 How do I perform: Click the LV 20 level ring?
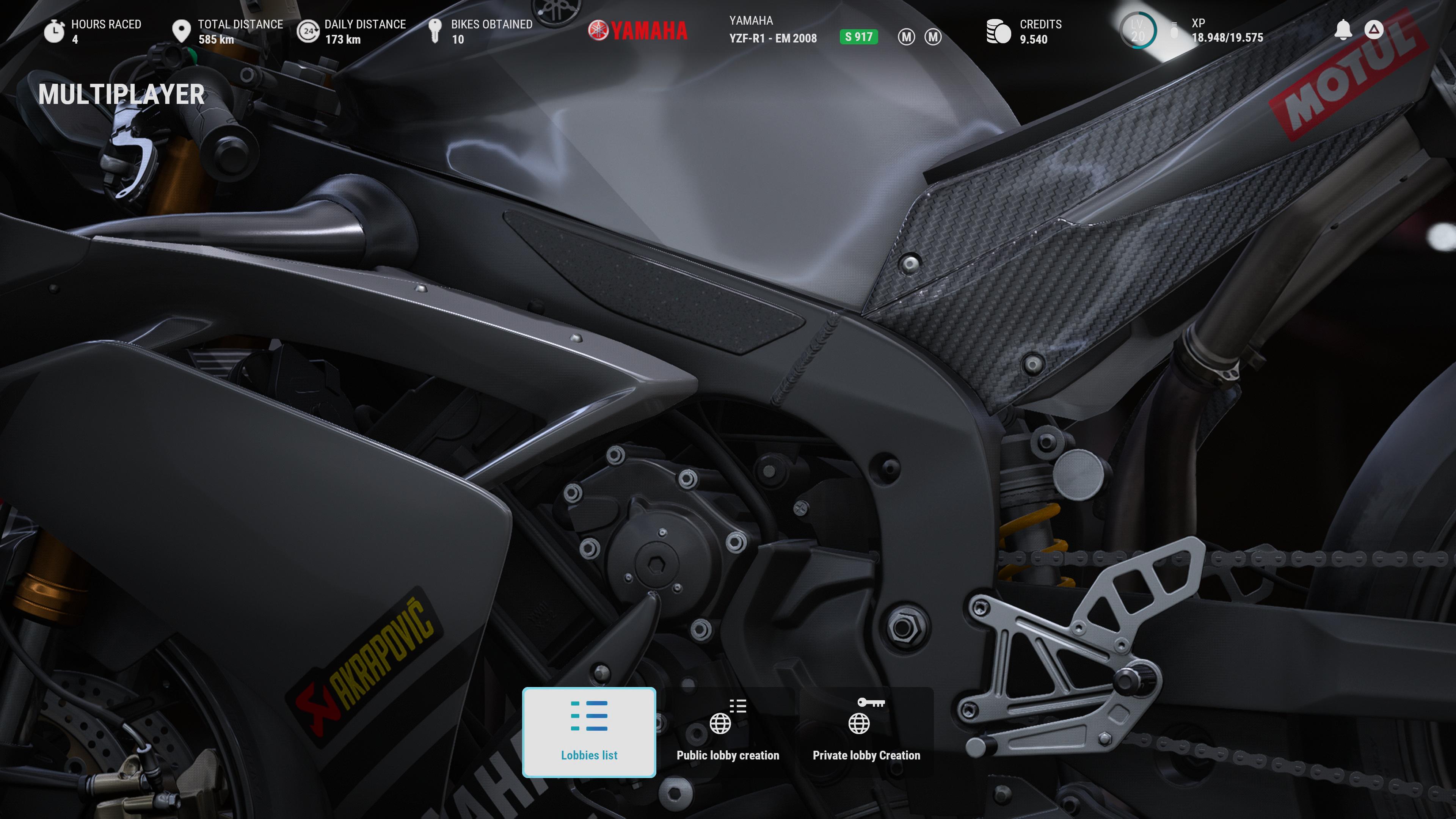1138,30
